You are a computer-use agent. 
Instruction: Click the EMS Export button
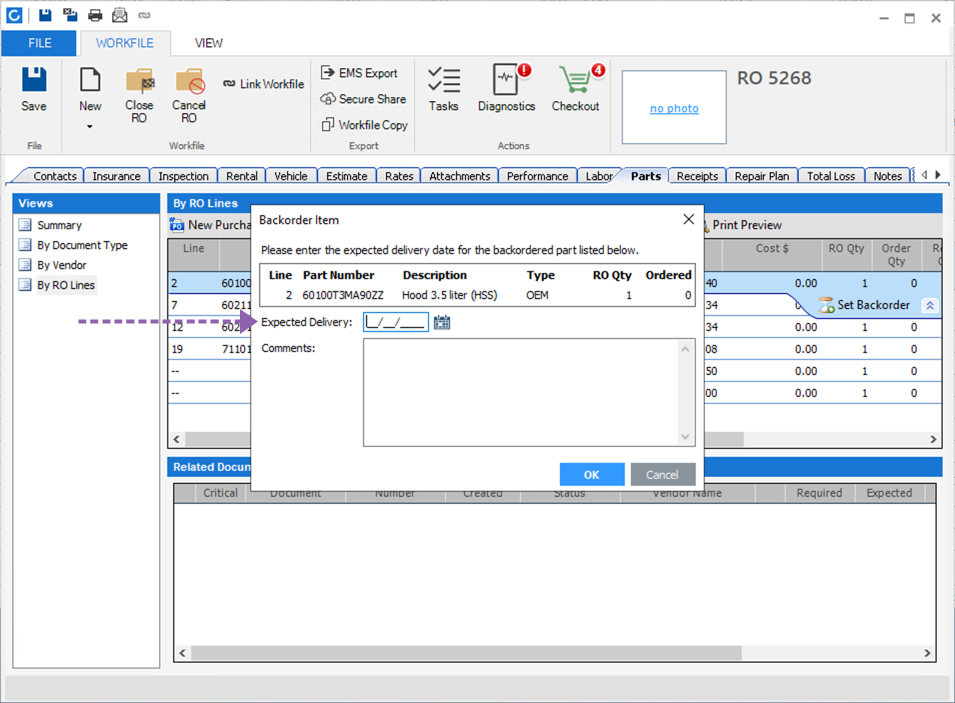[359, 73]
